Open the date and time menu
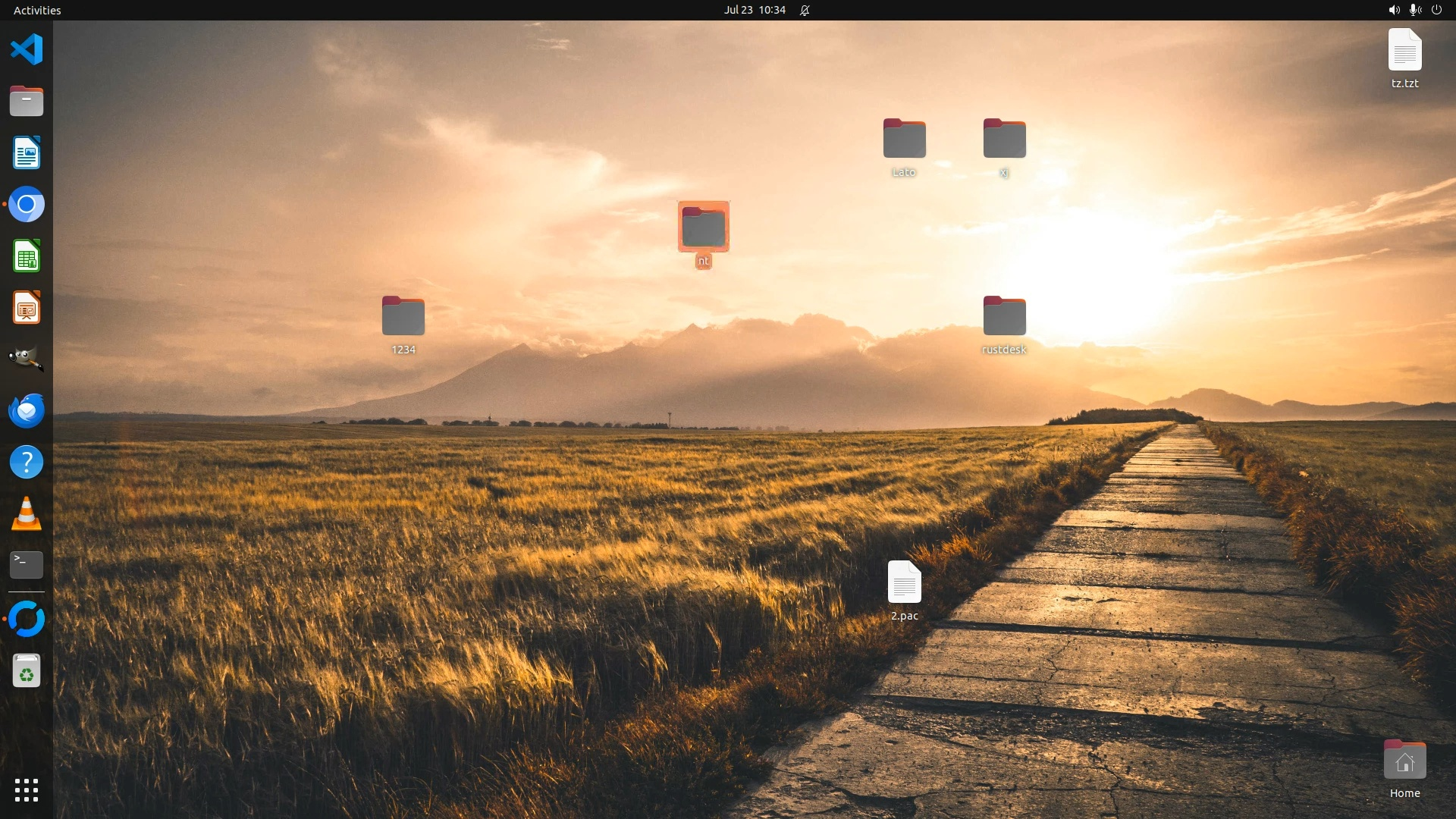The image size is (1456, 819). pyautogui.click(x=754, y=10)
